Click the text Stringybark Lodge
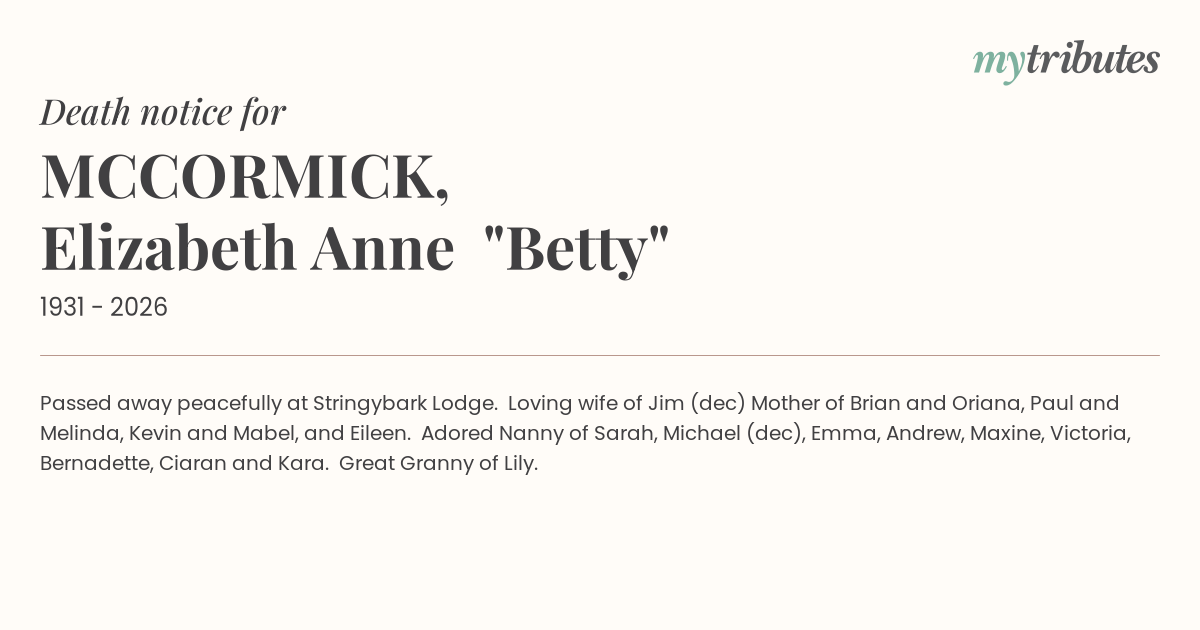1200x630 pixels. click(x=405, y=403)
